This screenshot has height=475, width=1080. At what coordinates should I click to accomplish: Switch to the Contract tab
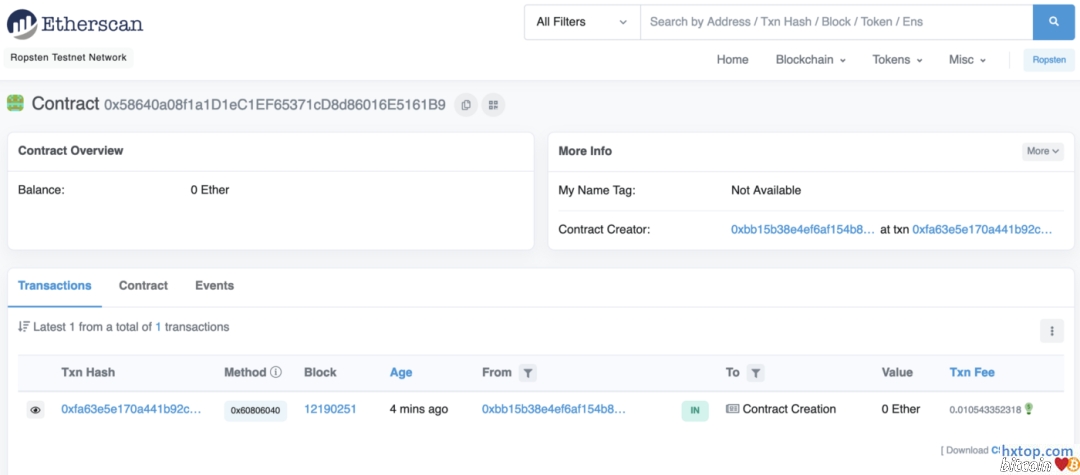[x=143, y=286]
